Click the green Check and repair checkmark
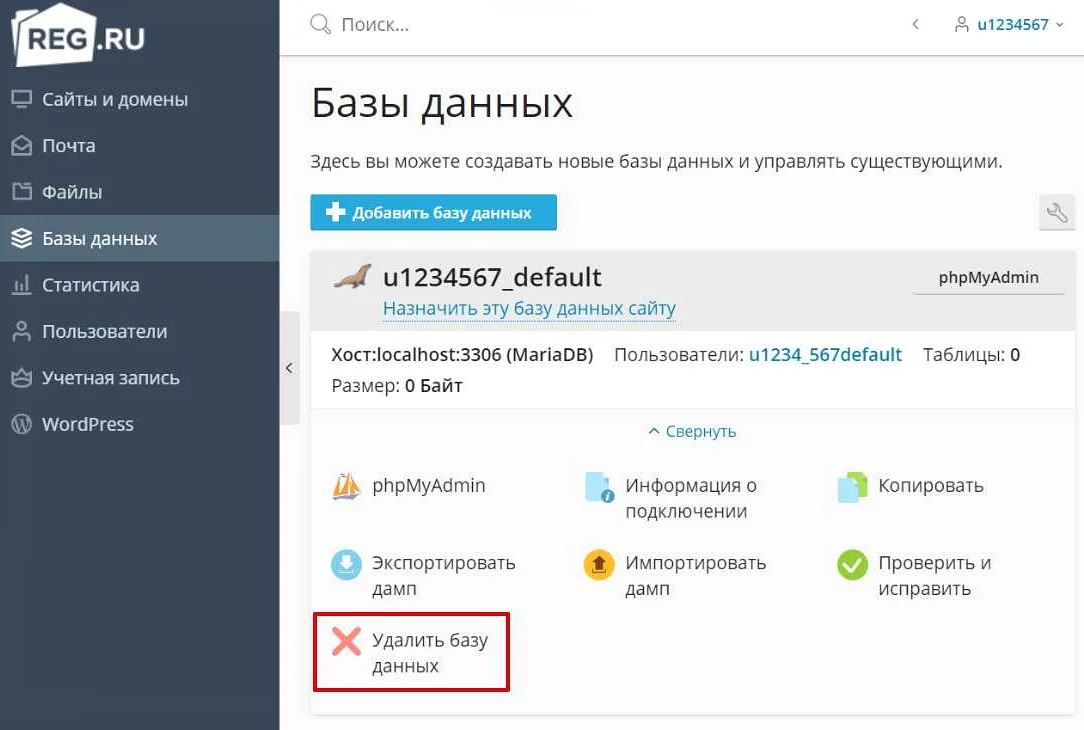The height and width of the screenshot is (730, 1084). tap(852, 565)
